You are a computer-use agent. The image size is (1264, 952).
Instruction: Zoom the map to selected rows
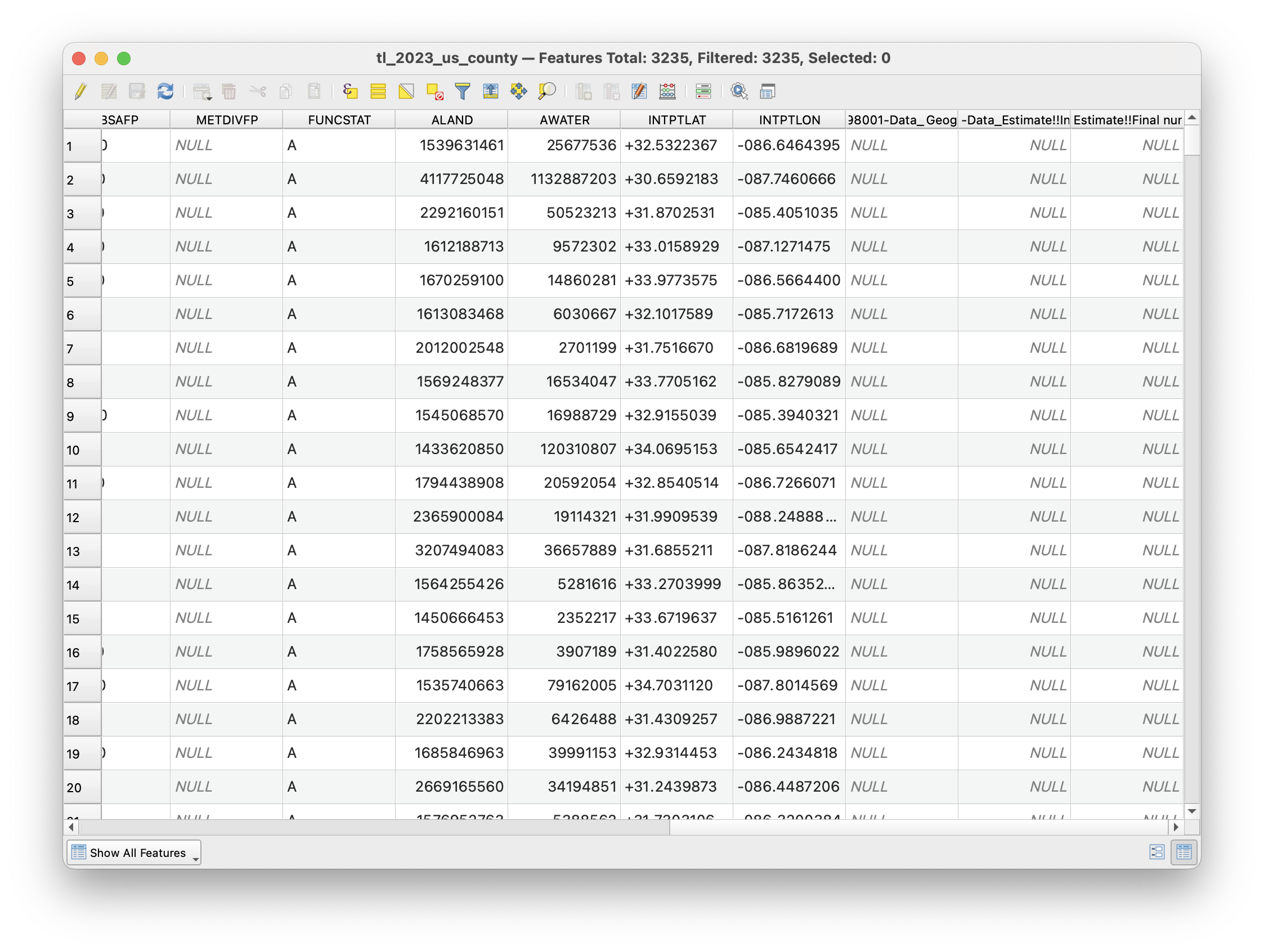click(547, 91)
